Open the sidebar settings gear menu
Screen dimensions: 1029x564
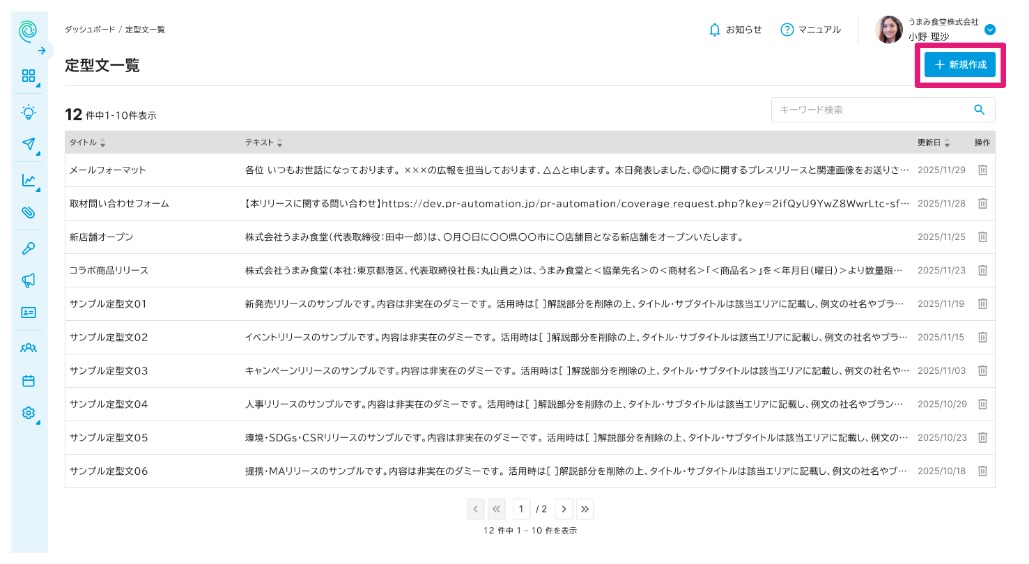28,413
